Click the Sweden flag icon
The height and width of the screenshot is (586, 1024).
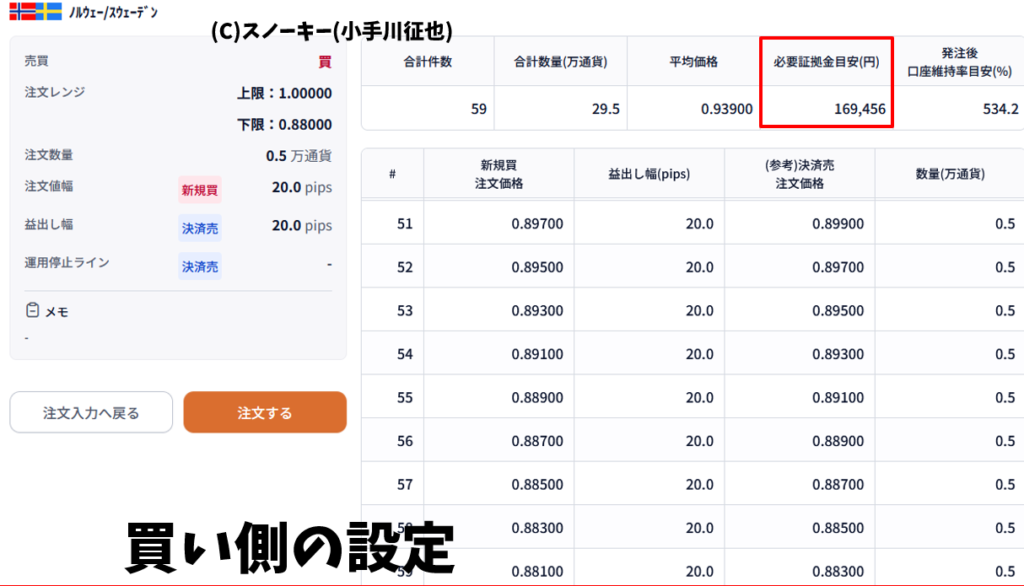point(49,12)
